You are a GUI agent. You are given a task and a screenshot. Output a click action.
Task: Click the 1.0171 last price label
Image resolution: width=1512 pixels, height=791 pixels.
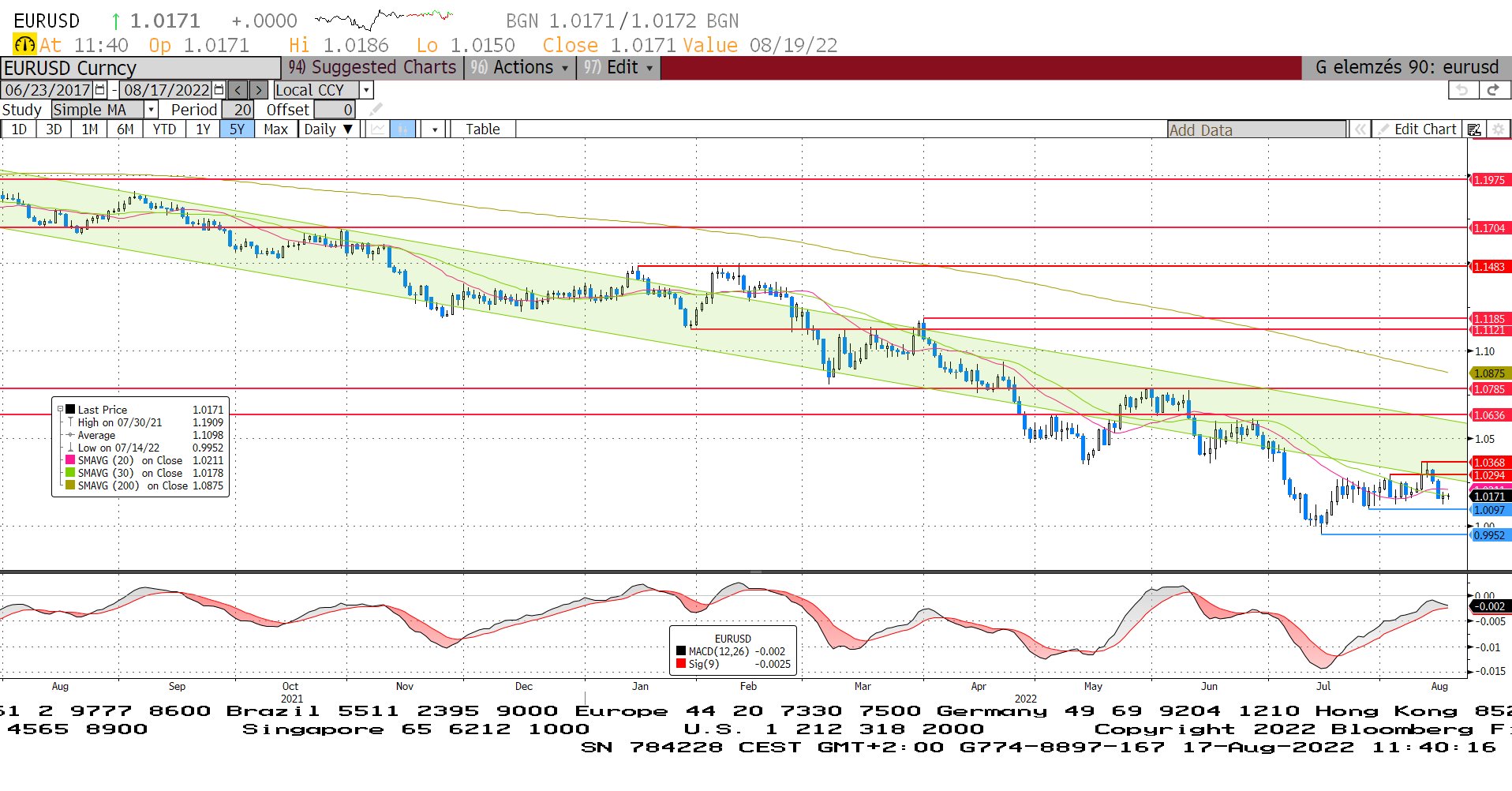(x=1489, y=497)
